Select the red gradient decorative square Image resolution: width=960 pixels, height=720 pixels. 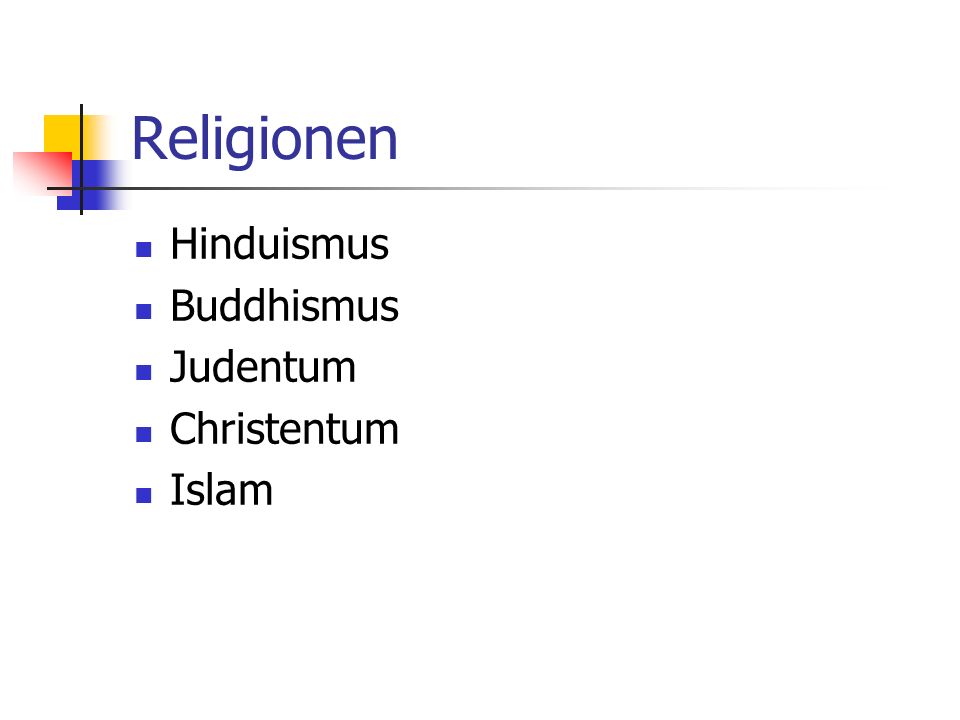(x=43, y=174)
